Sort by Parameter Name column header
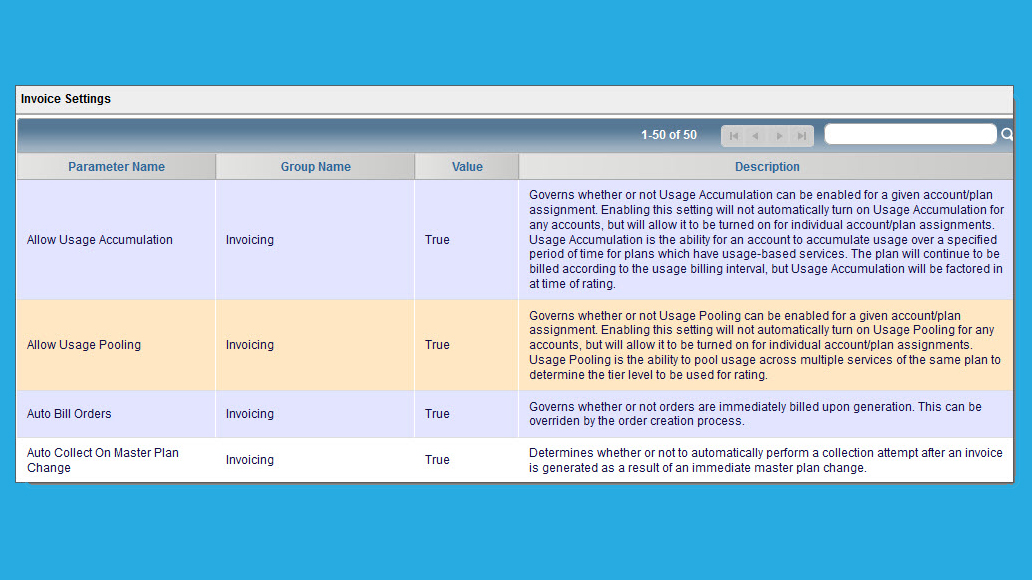Viewport: 1032px width, 580px height. [116, 167]
